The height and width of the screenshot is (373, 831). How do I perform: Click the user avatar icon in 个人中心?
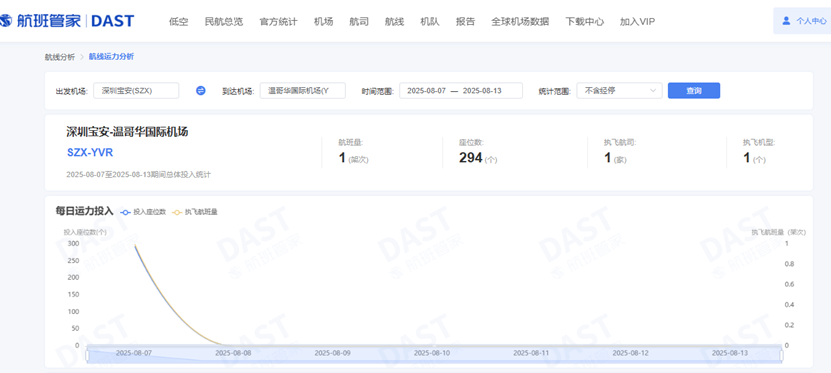point(786,21)
